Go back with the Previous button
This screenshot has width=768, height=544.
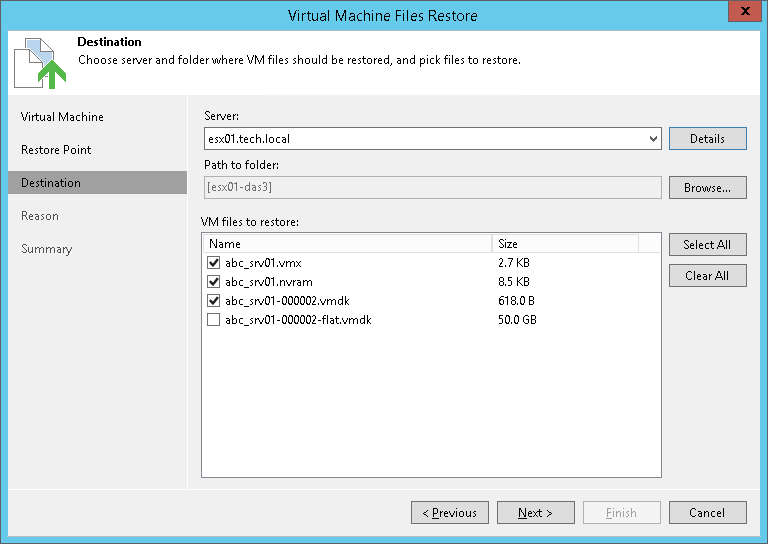tap(450, 513)
